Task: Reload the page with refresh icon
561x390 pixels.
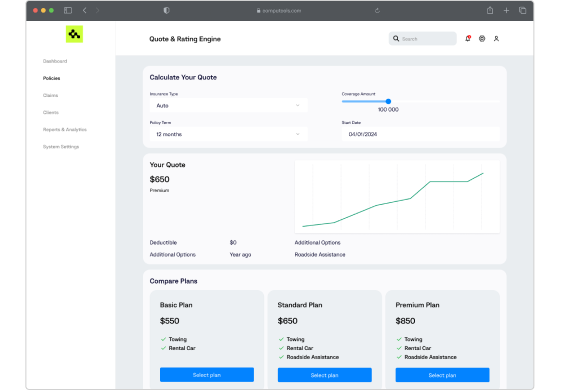Action: [377, 11]
